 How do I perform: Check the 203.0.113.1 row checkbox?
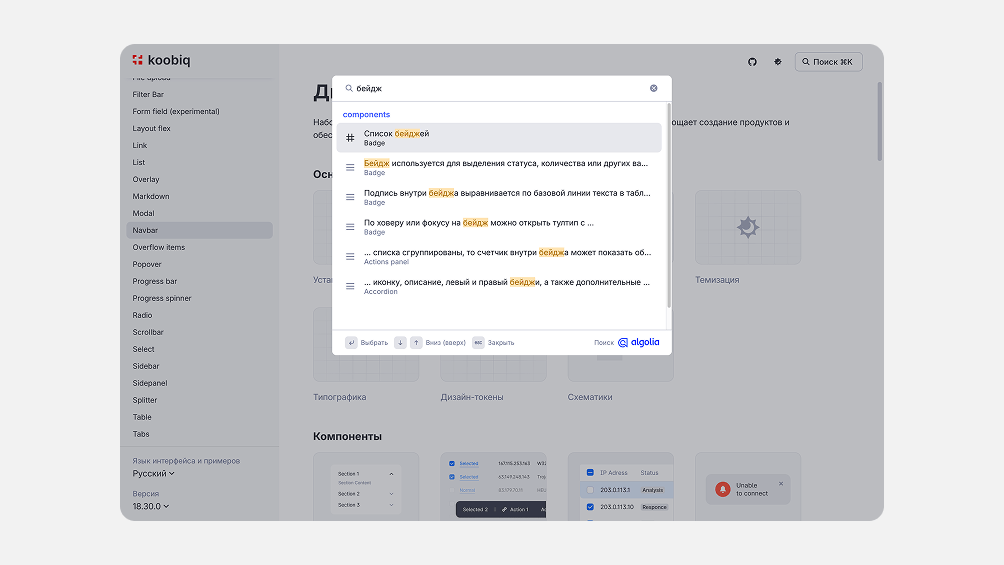pyautogui.click(x=590, y=490)
